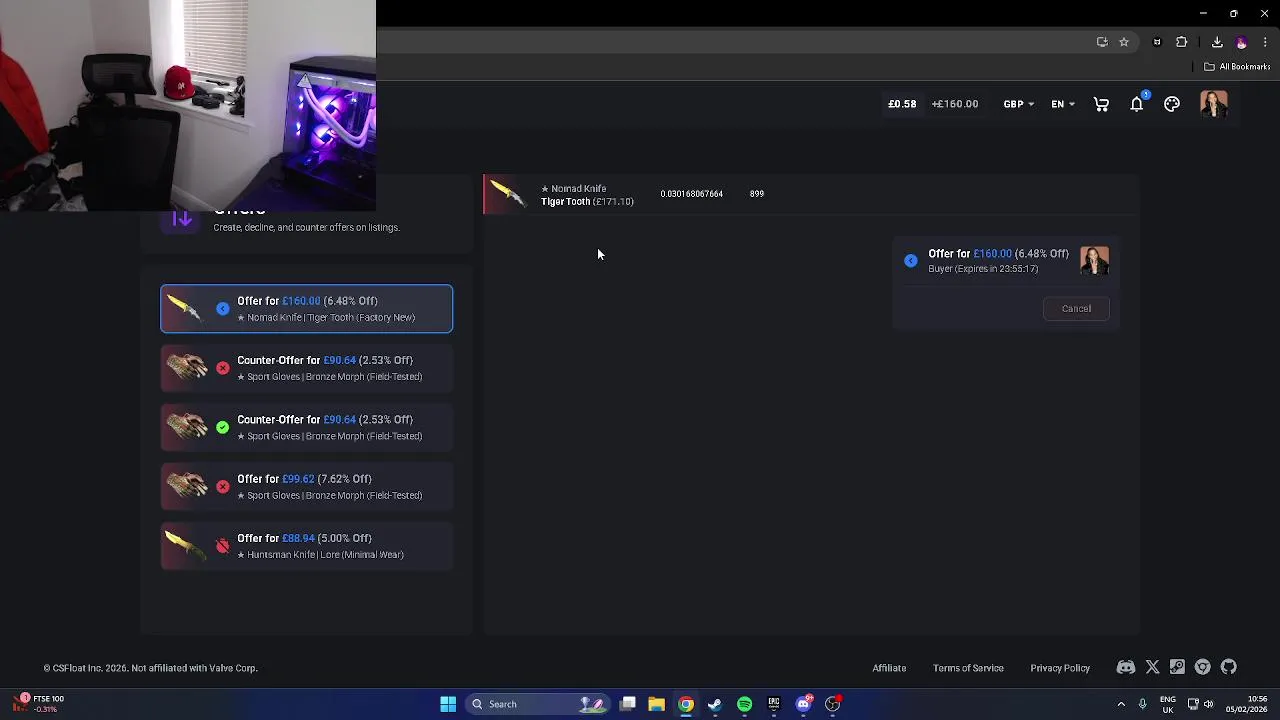Open the X (Twitter) link in the footer
The image size is (1280, 720).
[1153, 667]
